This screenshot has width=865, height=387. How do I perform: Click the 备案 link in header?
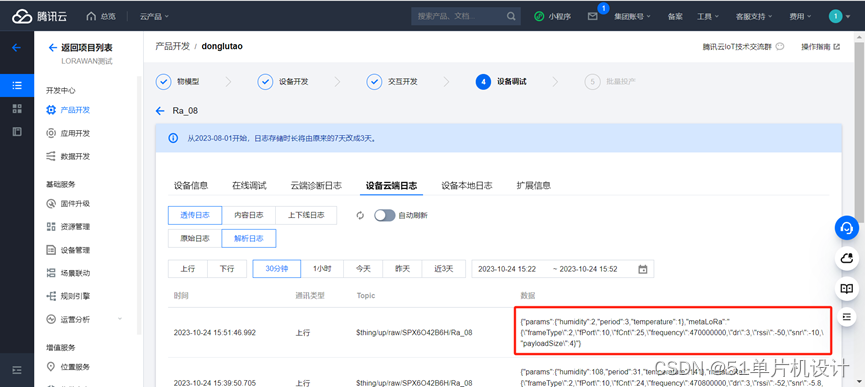[x=675, y=17]
